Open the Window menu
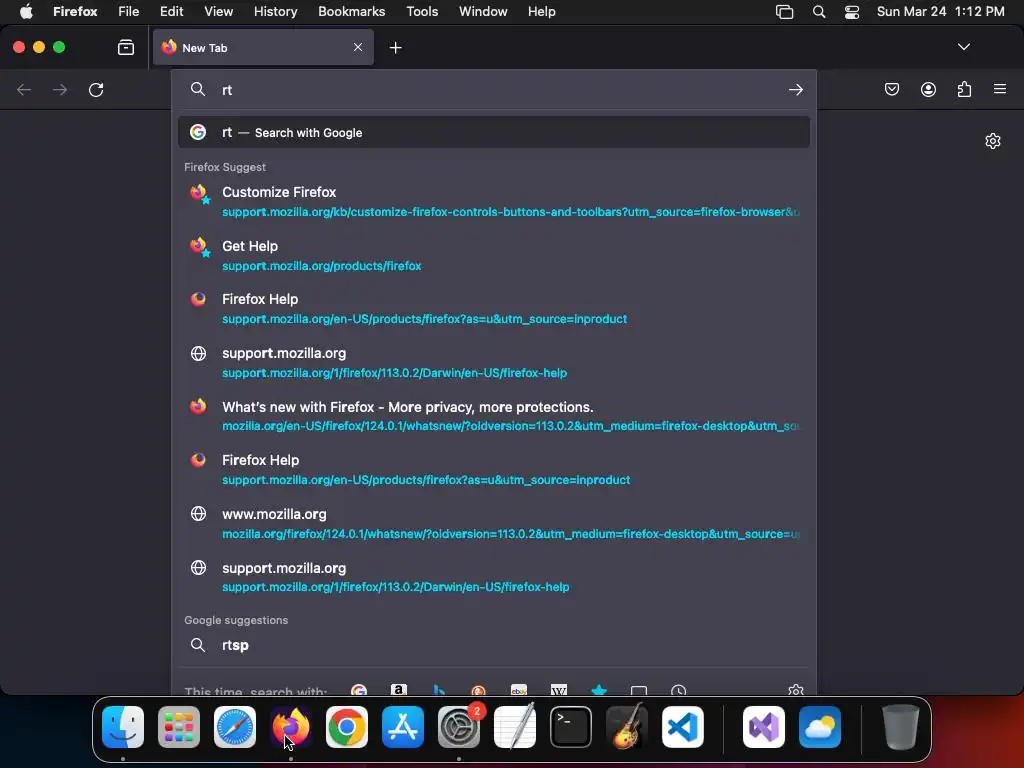 483,11
